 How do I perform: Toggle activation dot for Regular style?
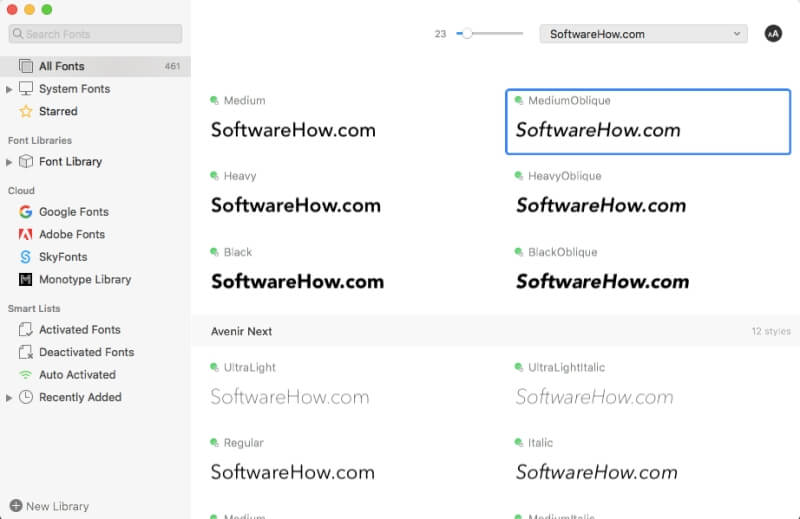tap(214, 442)
